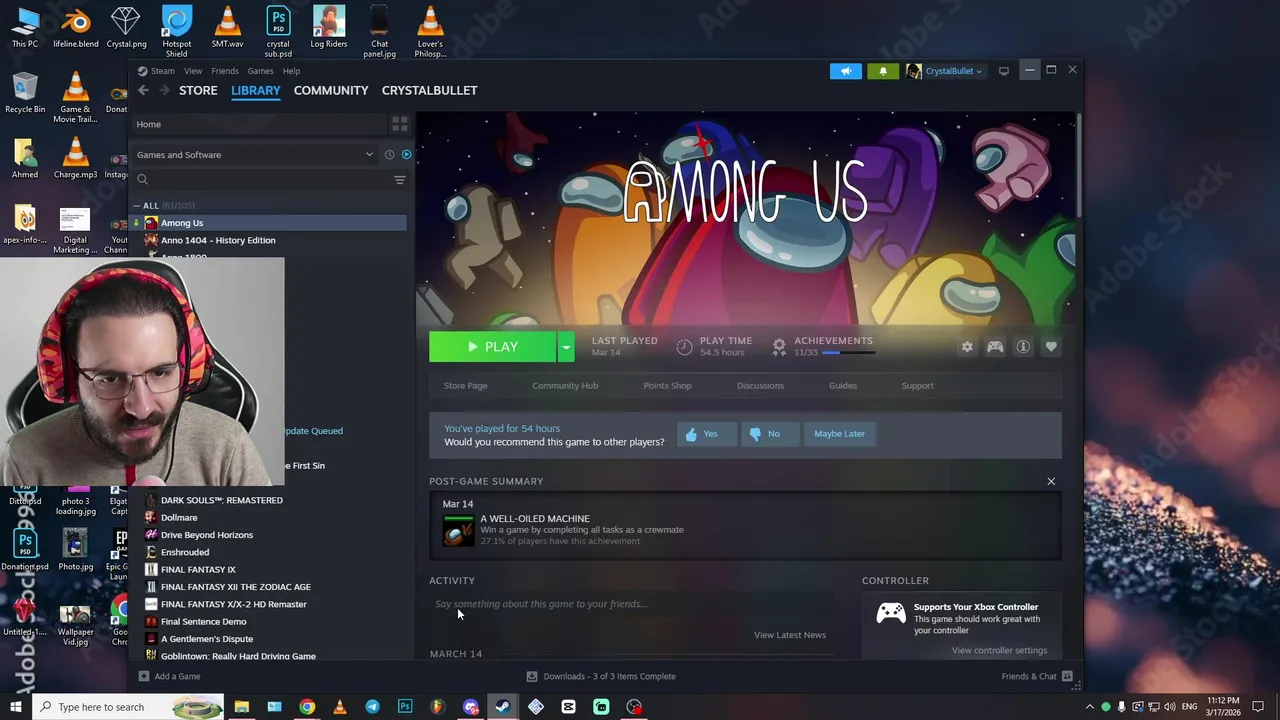Switch to Big Picture mode icon
The image size is (1280, 720).
[x=1004, y=71]
